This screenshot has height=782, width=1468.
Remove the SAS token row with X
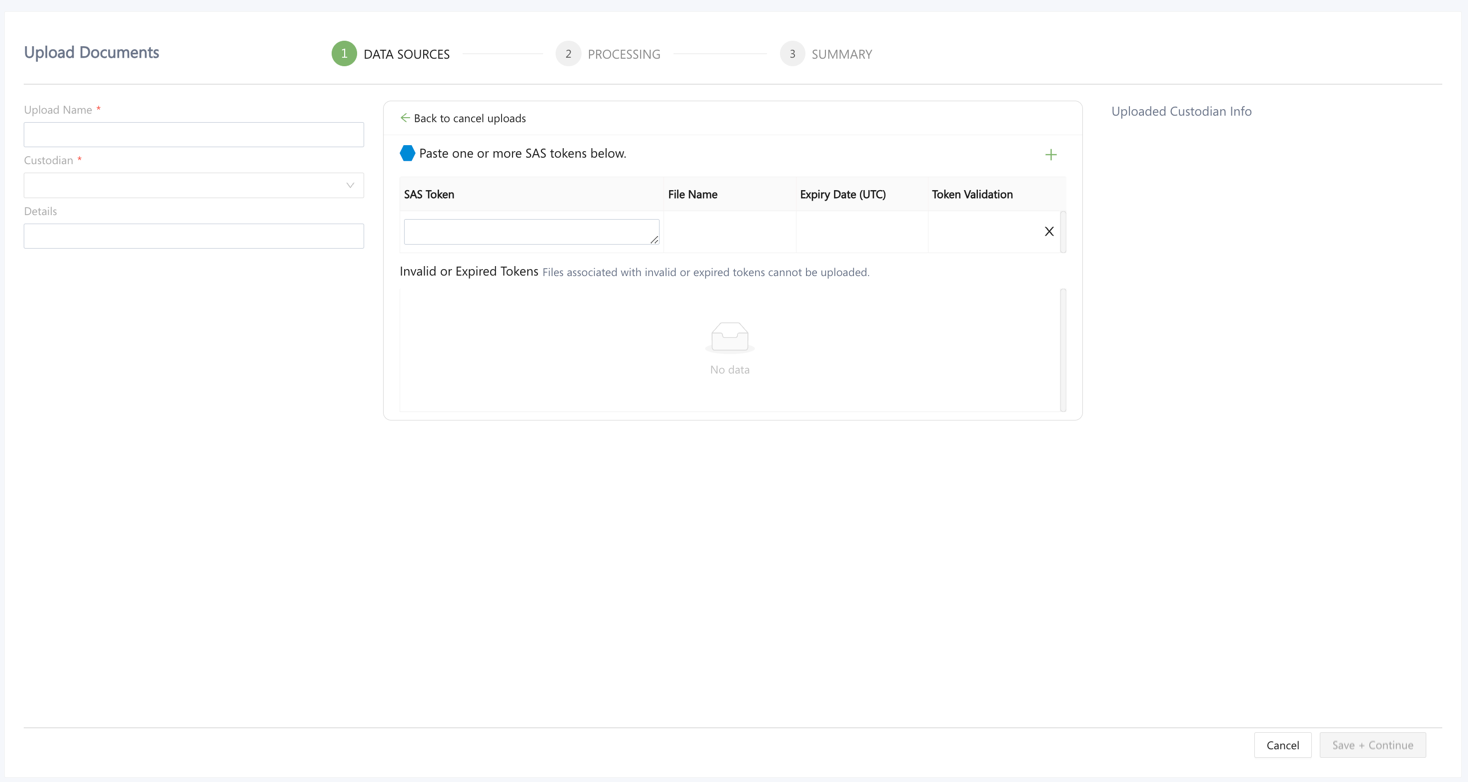tap(1049, 232)
